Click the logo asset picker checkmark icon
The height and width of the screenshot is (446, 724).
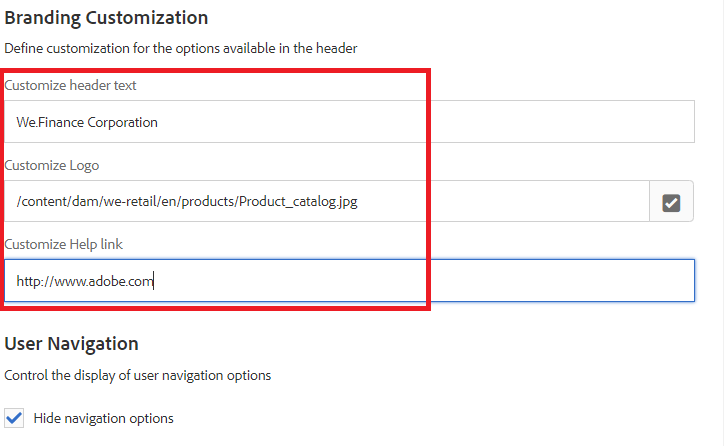671,202
